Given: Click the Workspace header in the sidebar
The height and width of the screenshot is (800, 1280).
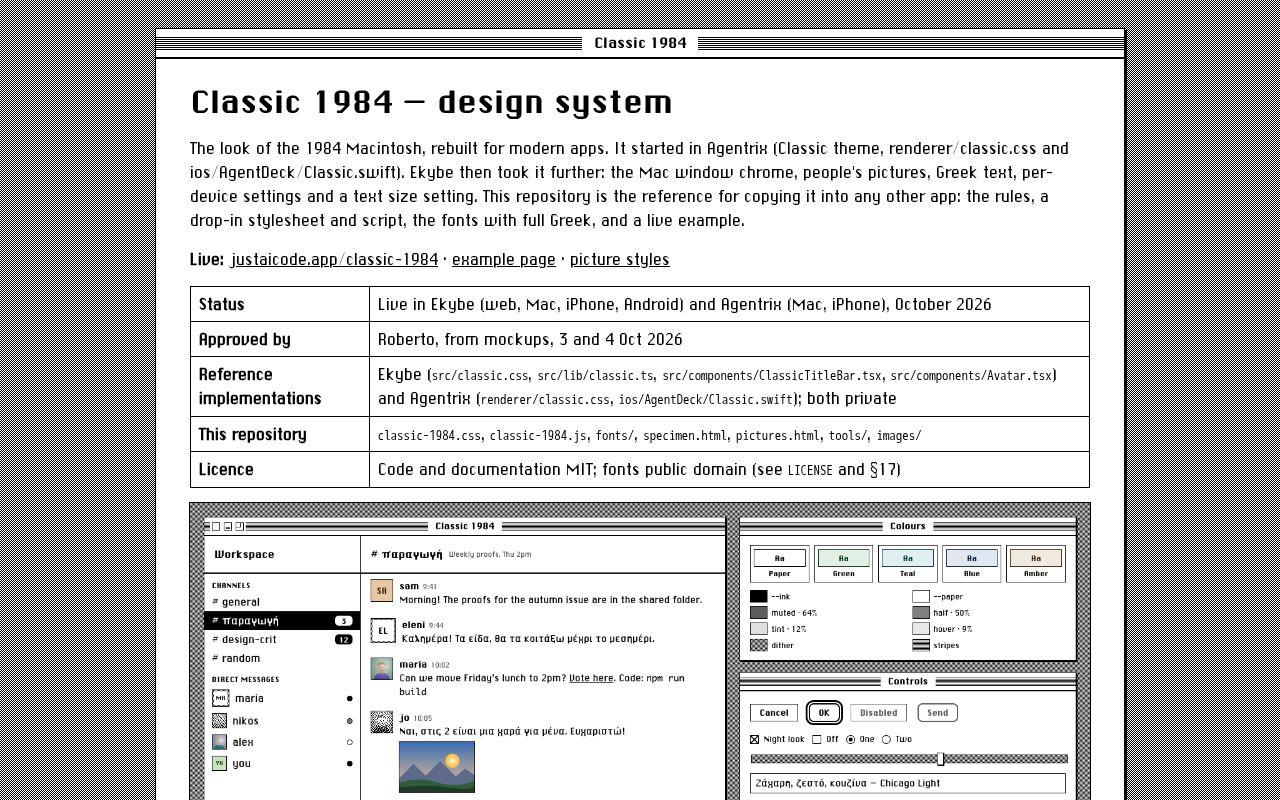Looking at the screenshot, I should tap(282, 554).
